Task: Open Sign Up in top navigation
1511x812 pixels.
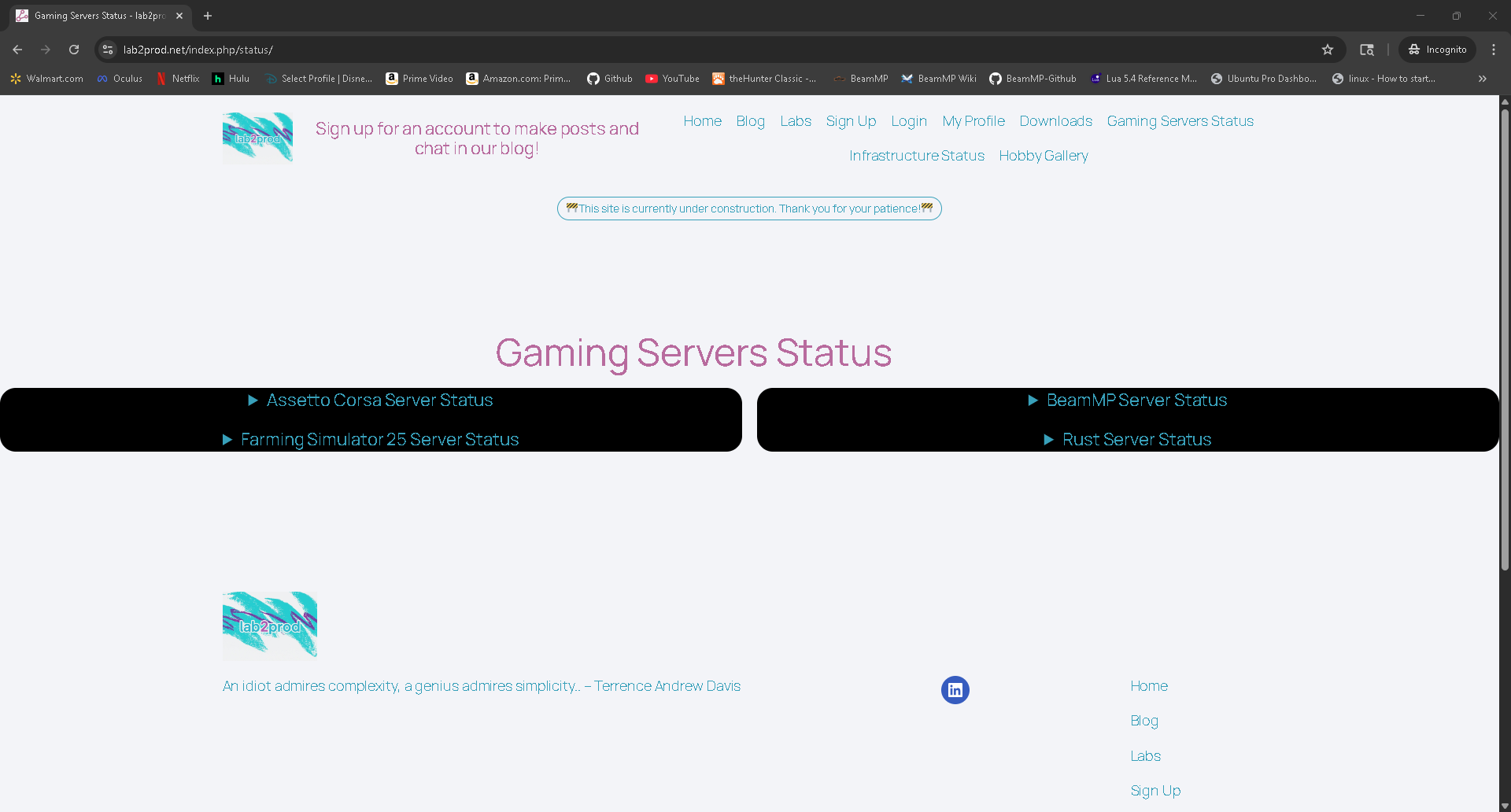Action: [x=851, y=121]
